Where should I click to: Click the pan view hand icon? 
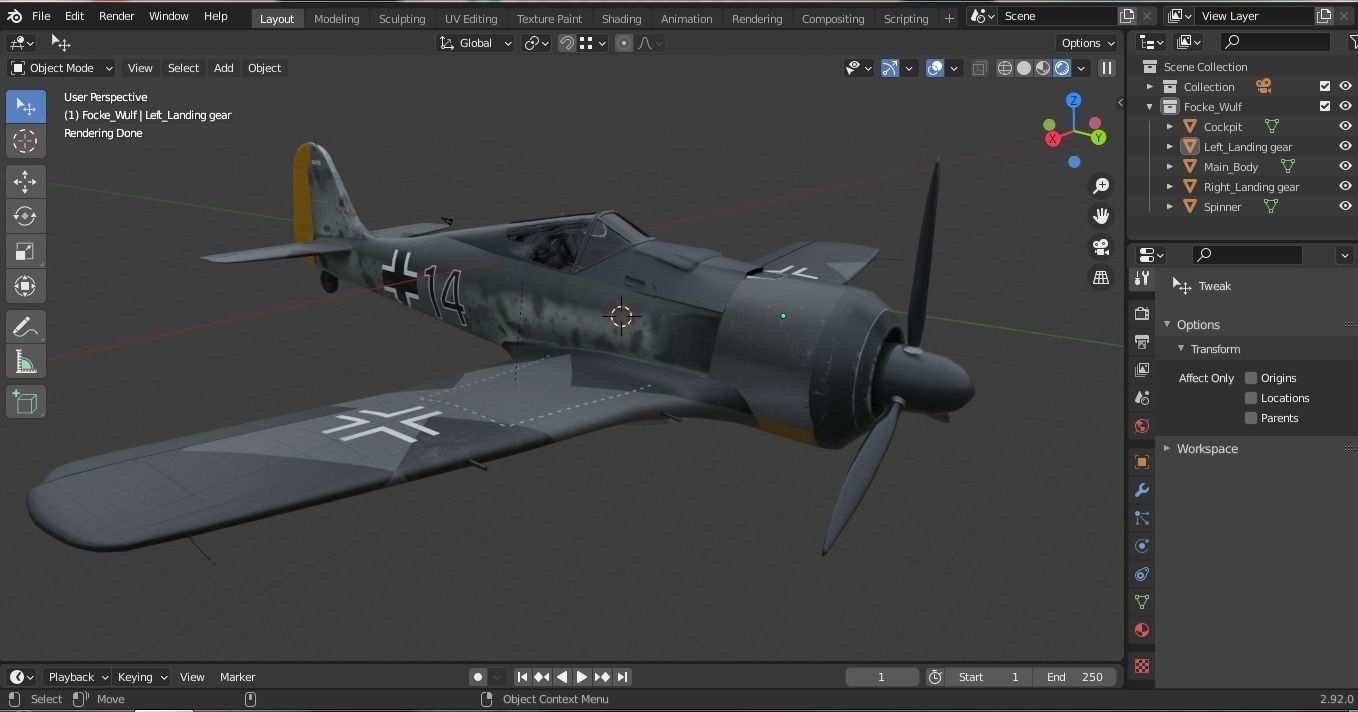click(1101, 216)
